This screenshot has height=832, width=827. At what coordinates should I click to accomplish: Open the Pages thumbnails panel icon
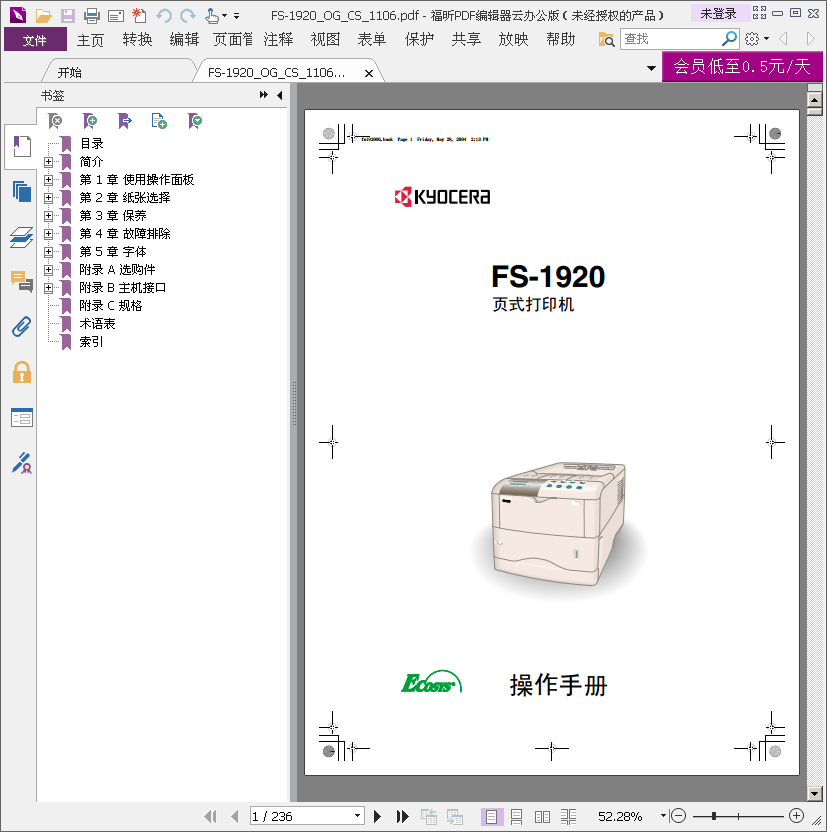coord(22,192)
